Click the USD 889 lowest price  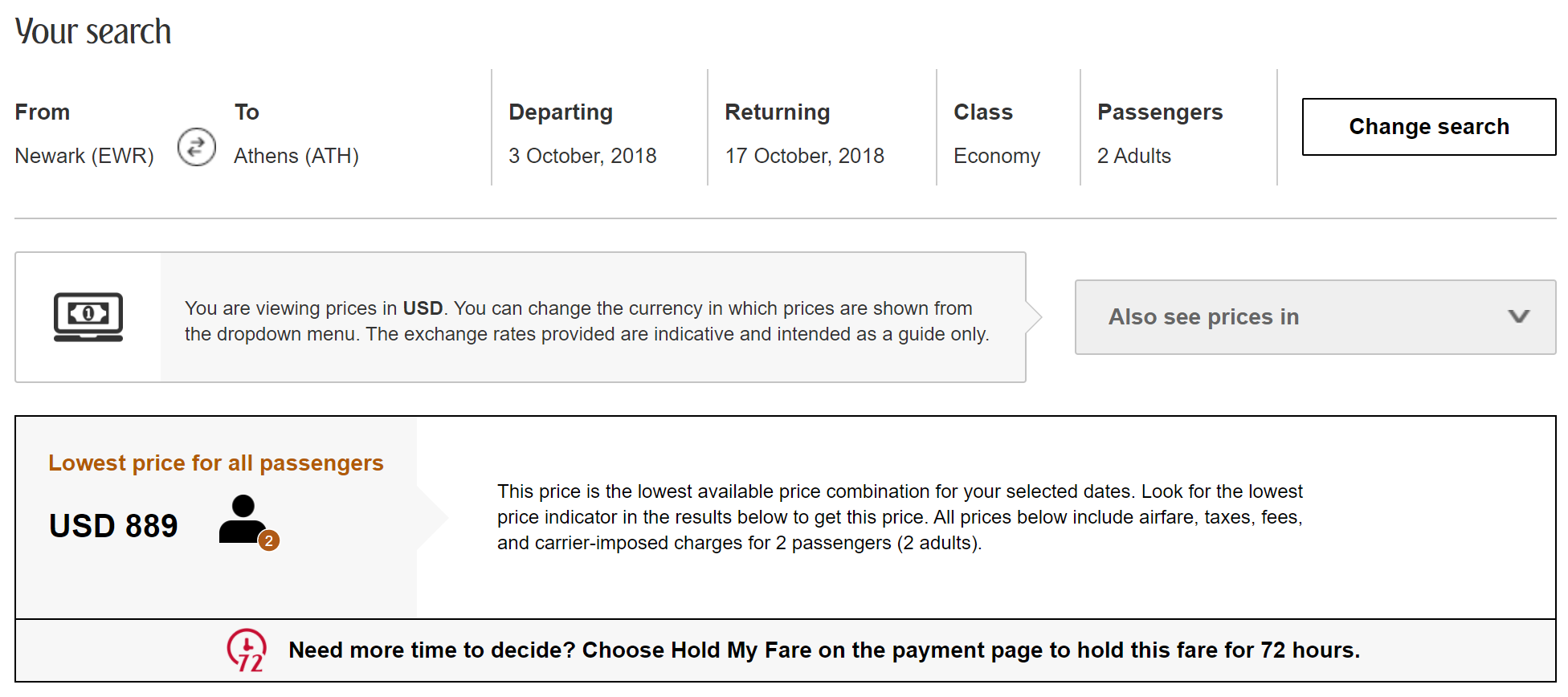point(113,526)
